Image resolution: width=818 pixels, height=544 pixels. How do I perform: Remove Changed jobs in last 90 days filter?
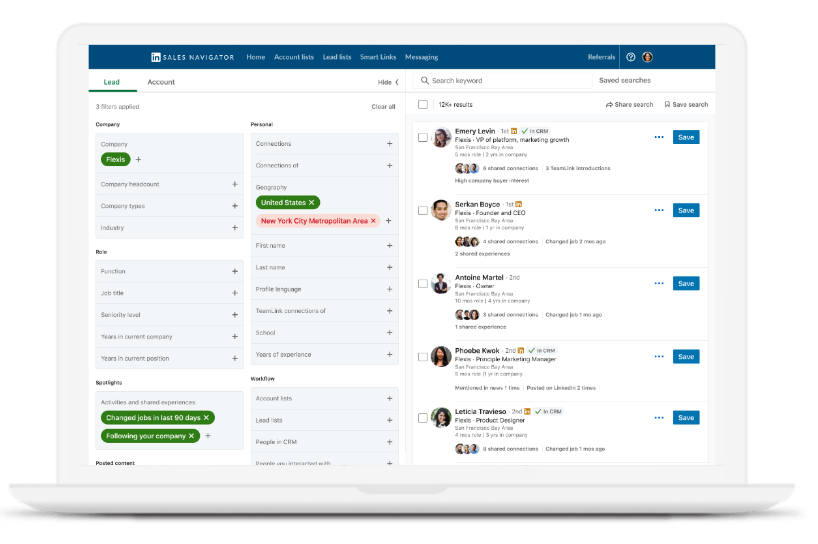[x=206, y=418]
